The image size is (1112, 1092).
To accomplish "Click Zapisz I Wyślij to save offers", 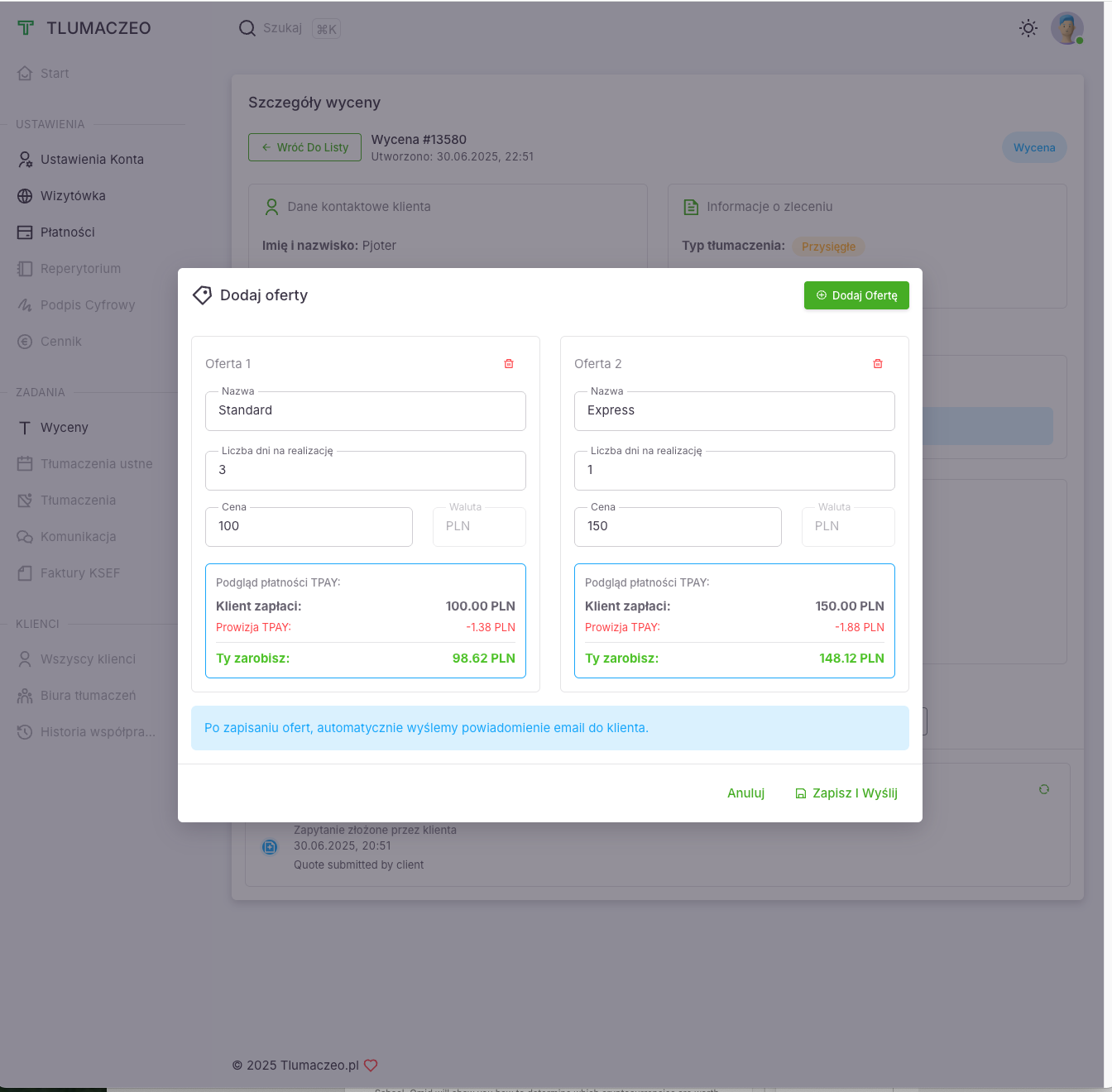I will [x=846, y=793].
